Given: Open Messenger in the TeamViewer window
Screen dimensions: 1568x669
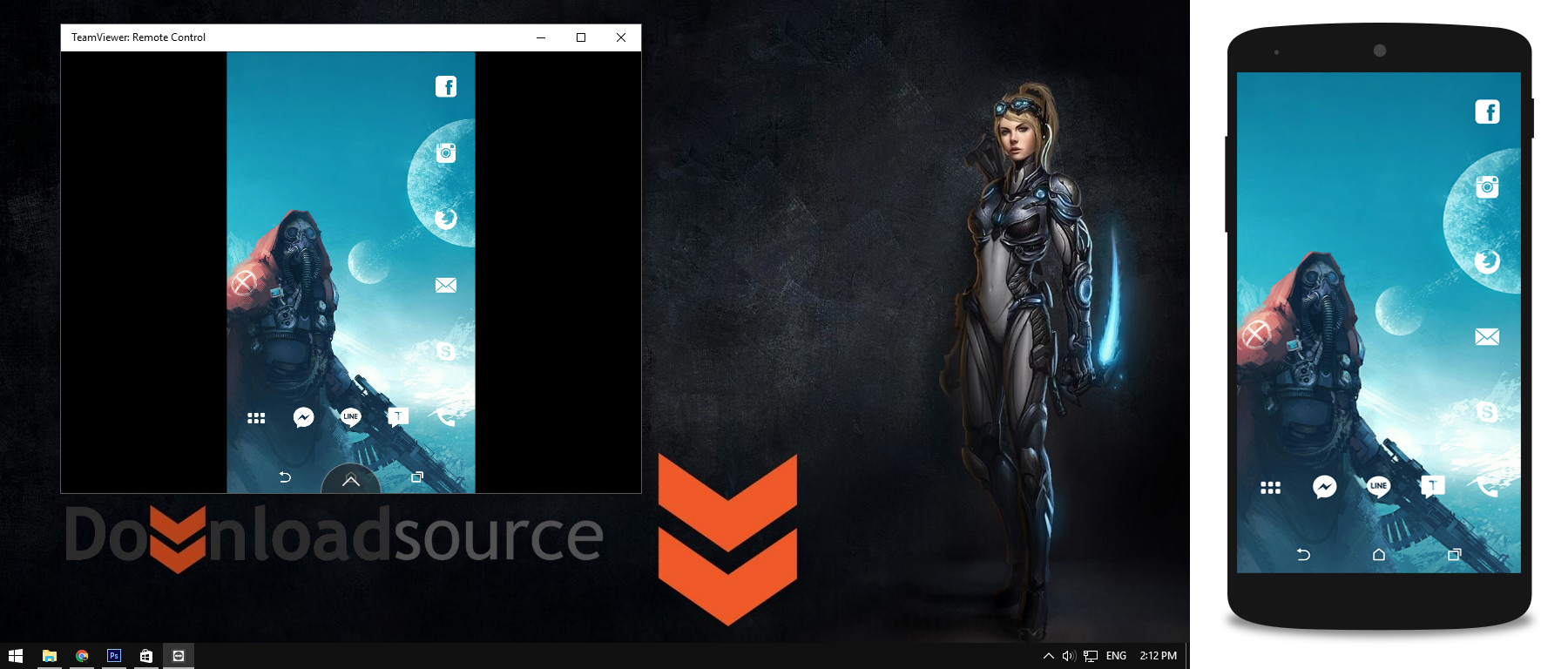Looking at the screenshot, I should coord(303,417).
